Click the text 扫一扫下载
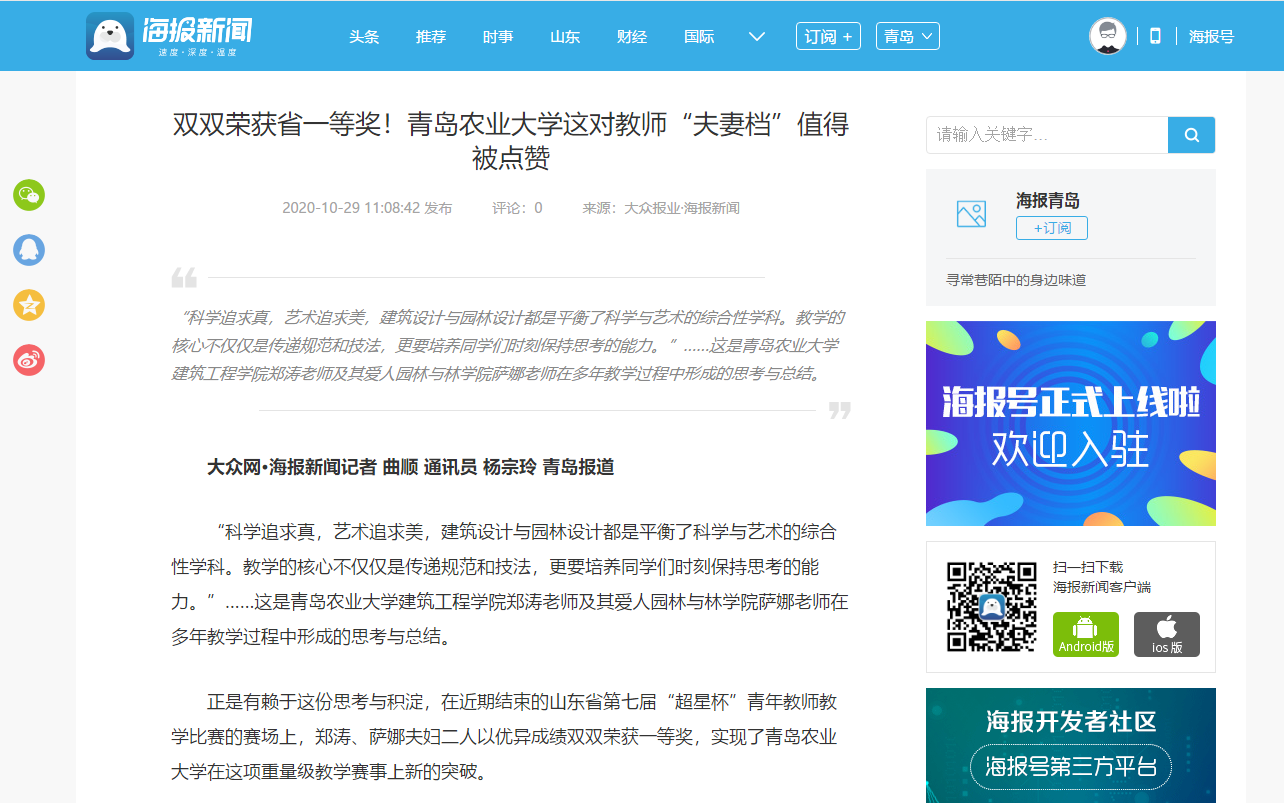Image resolution: width=1284 pixels, height=803 pixels. click(1088, 567)
